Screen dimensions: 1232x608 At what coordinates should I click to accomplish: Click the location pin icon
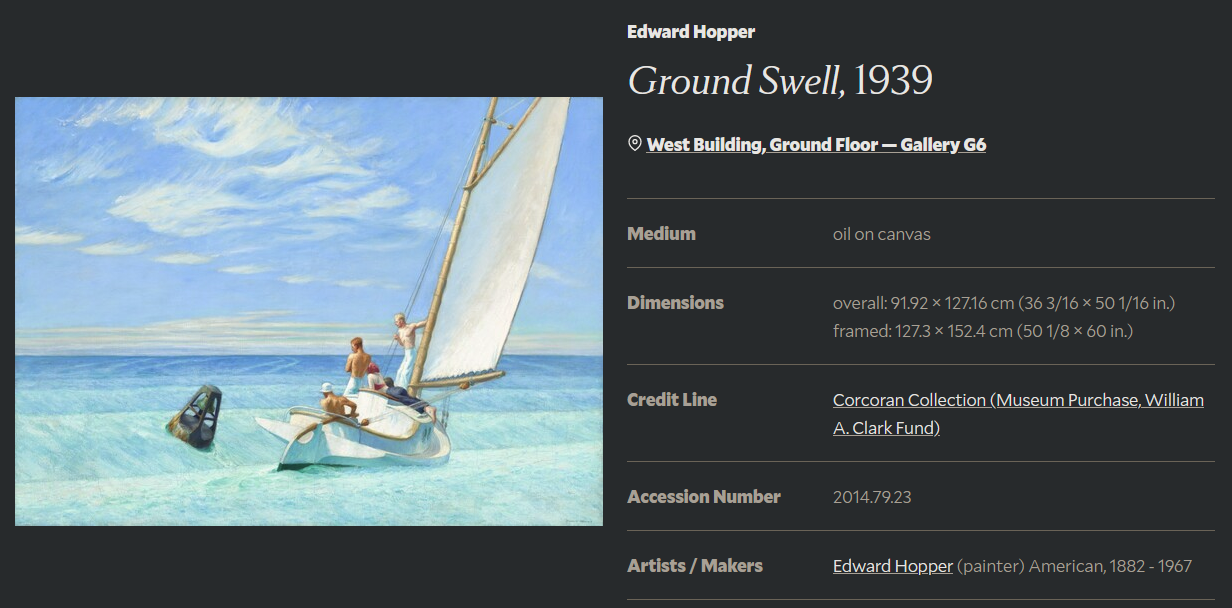coord(634,144)
